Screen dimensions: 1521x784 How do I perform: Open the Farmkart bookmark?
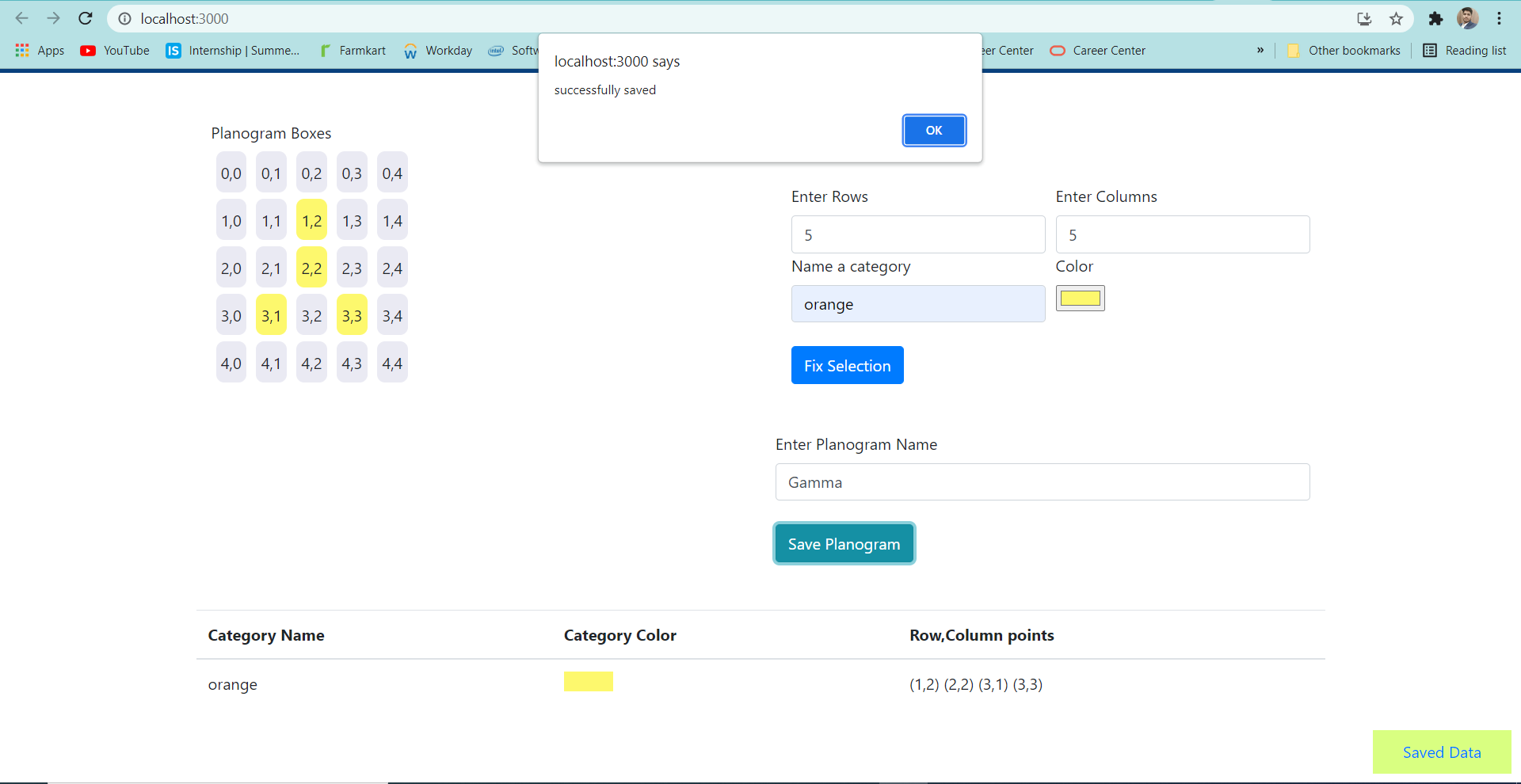[x=353, y=50]
